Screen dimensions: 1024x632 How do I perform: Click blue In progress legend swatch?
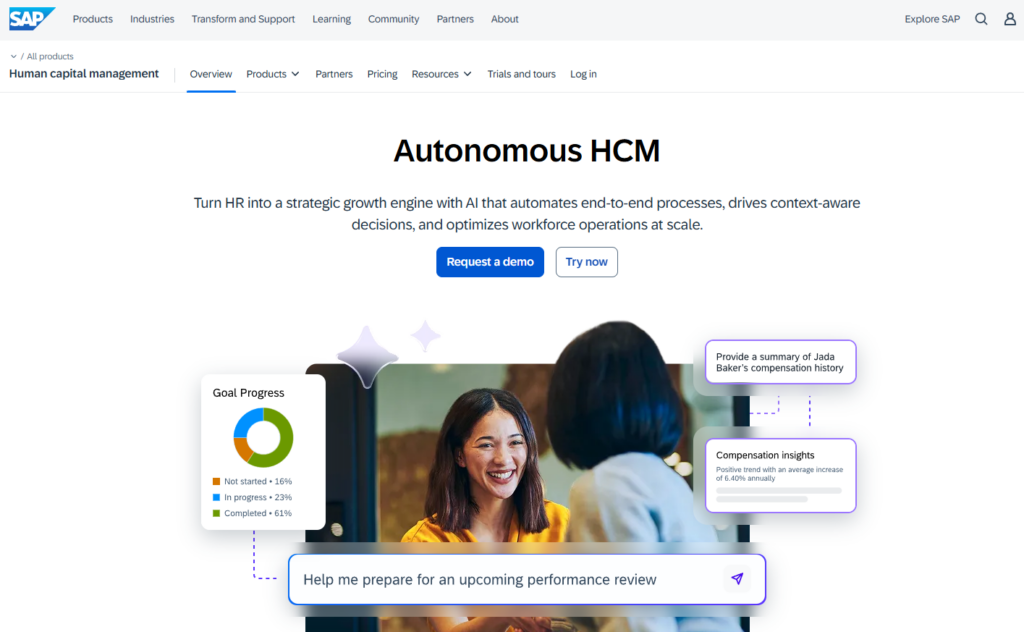pyautogui.click(x=216, y=497)
